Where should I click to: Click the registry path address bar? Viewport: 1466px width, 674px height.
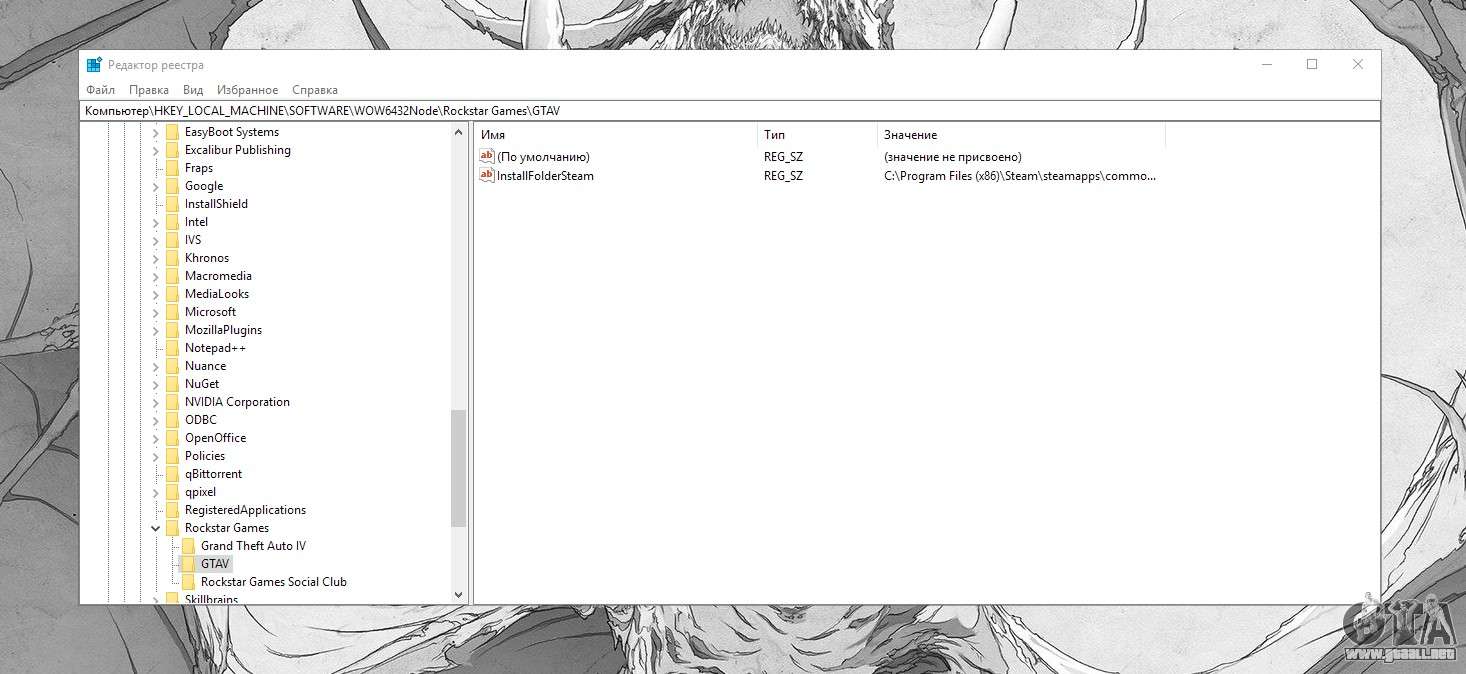(730, 111)
